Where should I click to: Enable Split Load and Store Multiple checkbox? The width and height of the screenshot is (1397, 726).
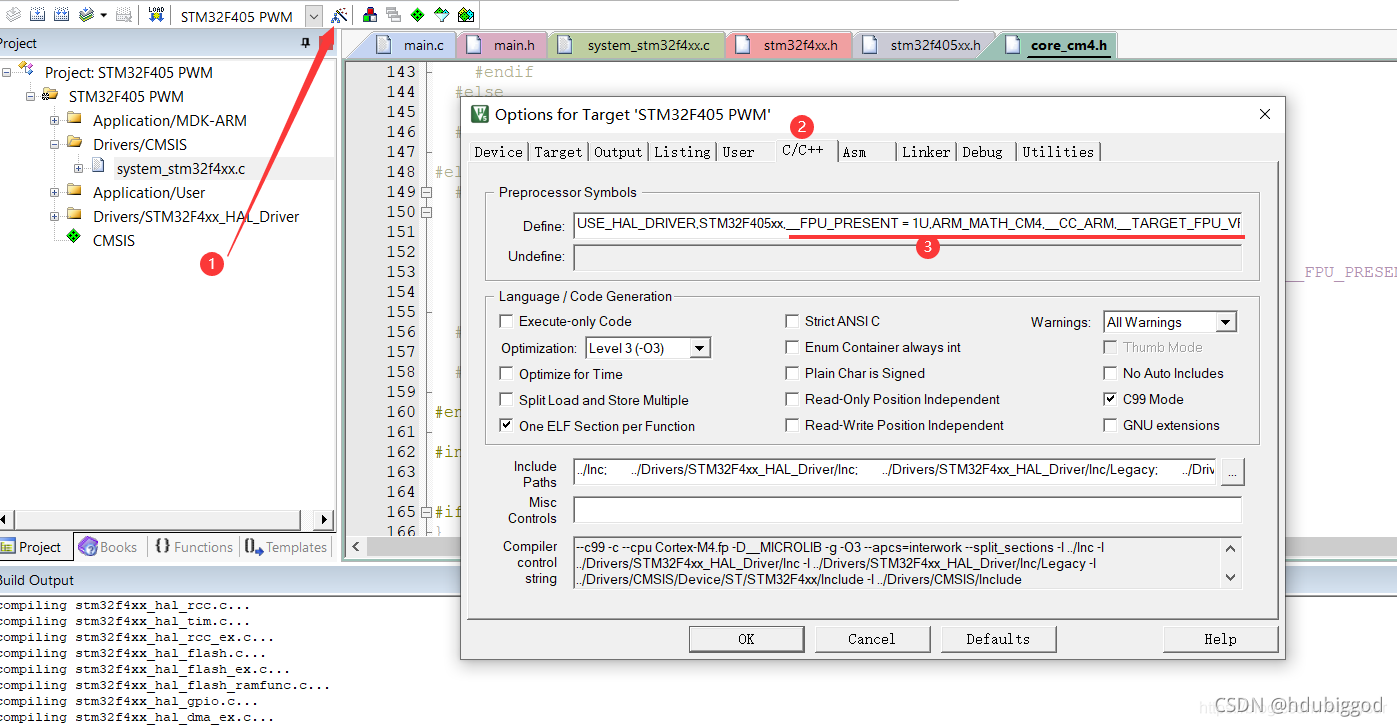pyautogui.click(x=506, y=400)
